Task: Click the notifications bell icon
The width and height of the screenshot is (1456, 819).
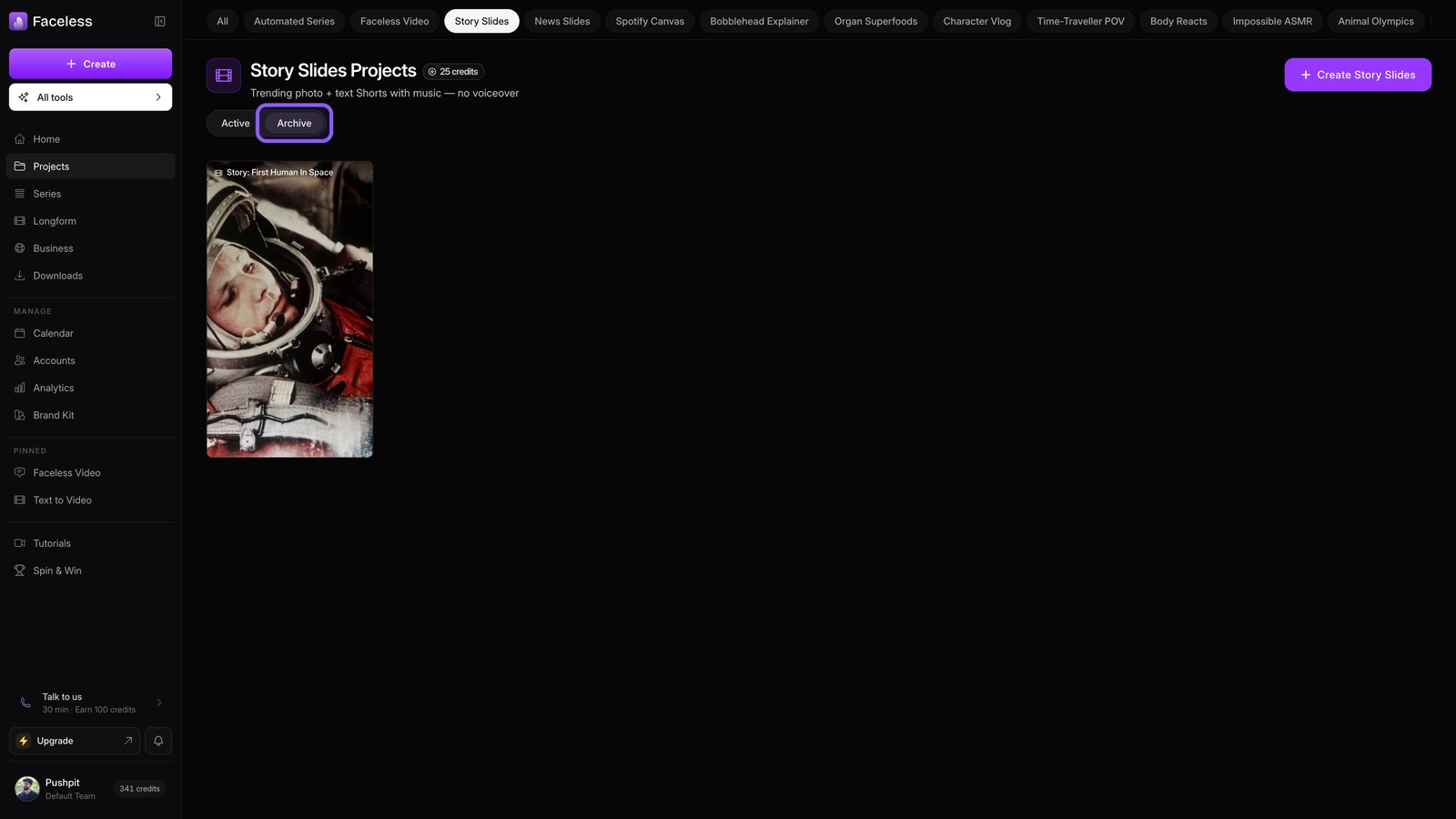Action: click(158, 741)
